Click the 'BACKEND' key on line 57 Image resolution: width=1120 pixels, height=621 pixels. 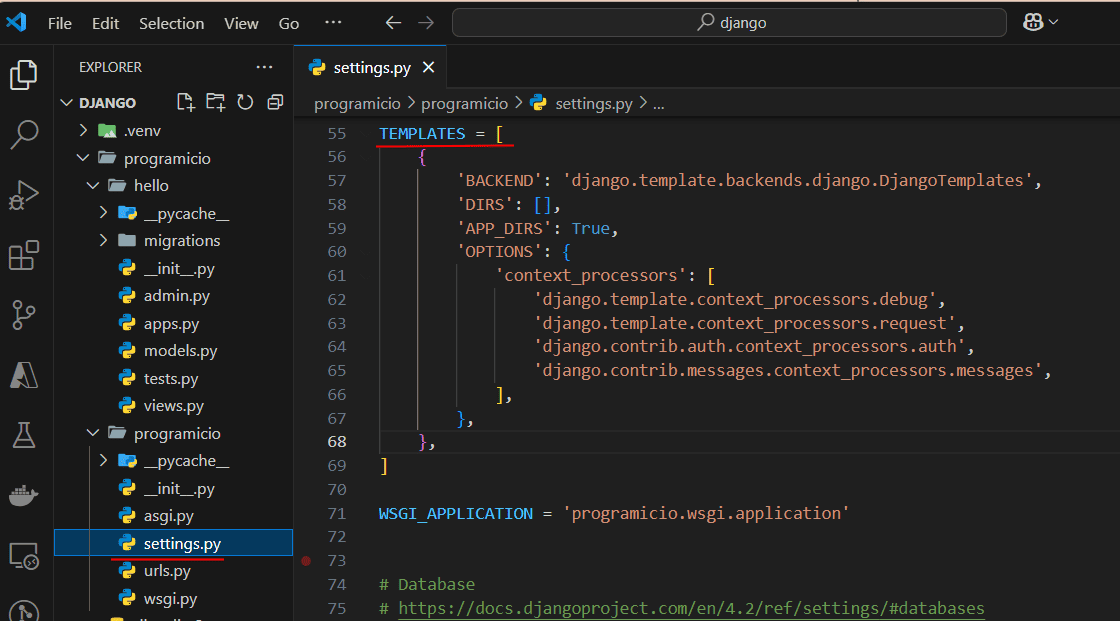[500, 181]
